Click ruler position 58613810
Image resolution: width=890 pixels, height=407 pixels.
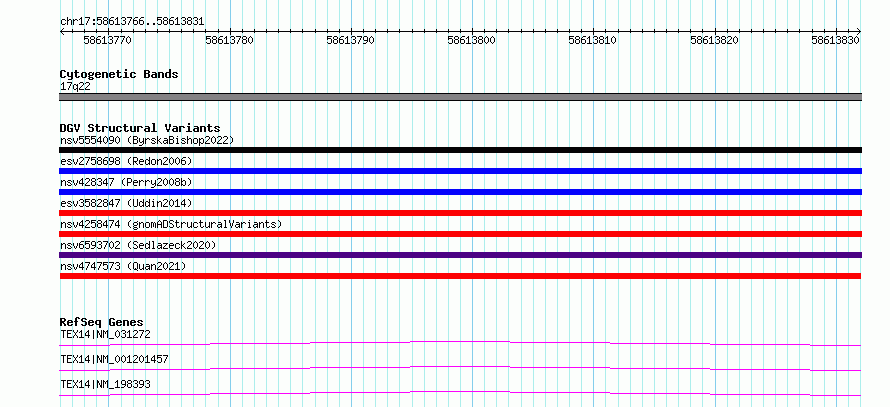(x=593, y=41)
